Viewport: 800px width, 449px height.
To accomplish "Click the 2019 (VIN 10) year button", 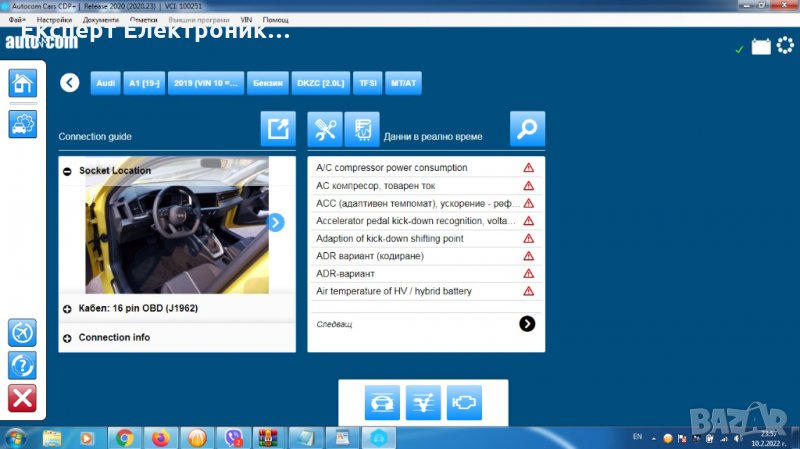I will [x=206, y=83].
